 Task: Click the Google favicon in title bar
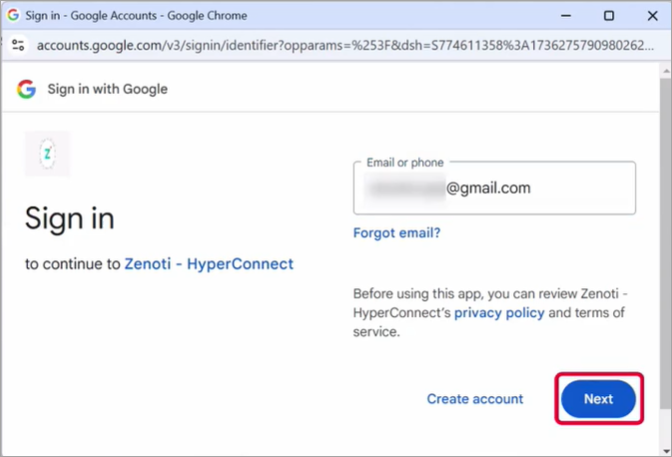click(x=13, y=15)
